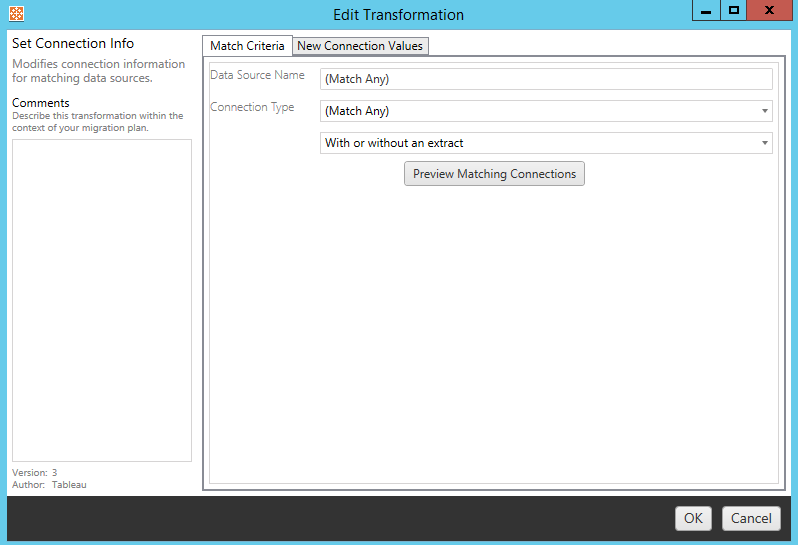Focus the Data Source Name field
The height and width of the screenshot is (545, 798).
click(546, 79)
